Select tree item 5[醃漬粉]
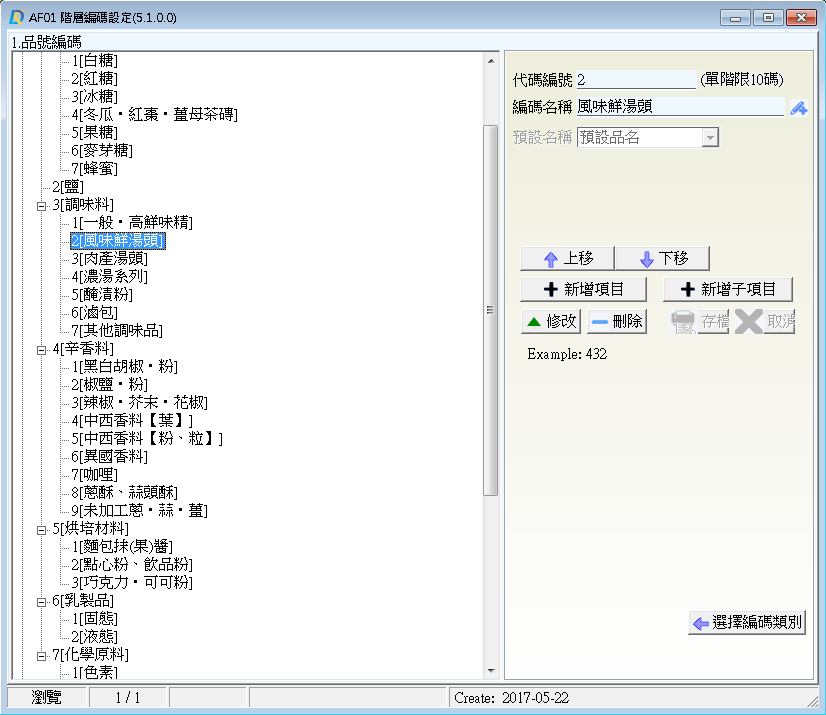The image size is (826, 715). coord(102,295)
